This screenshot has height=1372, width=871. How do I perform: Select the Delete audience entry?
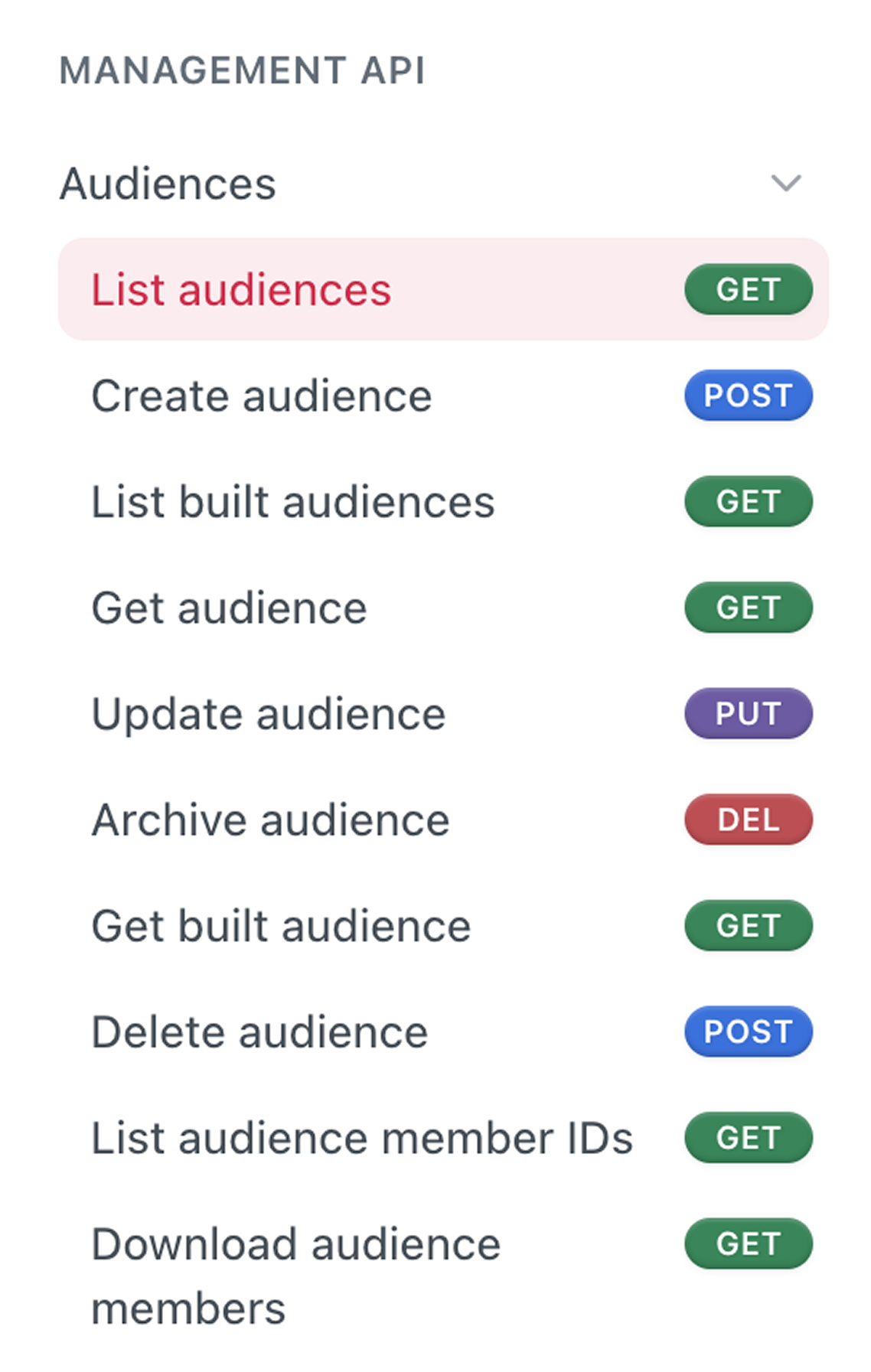click(x=443, y=1031)
